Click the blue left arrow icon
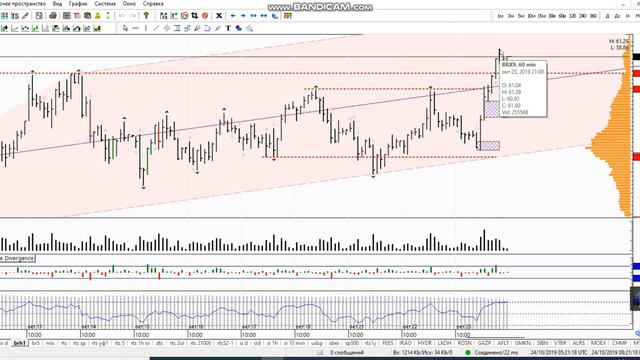The image size is (640, 360). click(x=233, y=16)
